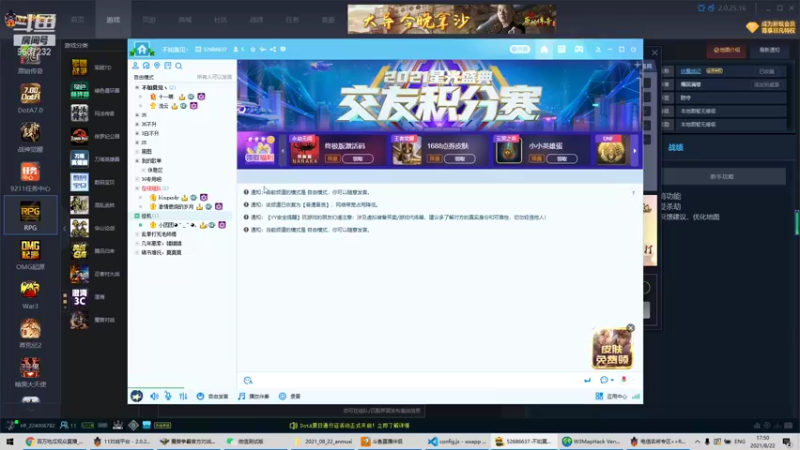Click the send return-arrow icon in chat
800x450 pixels.
click(587, 380)
